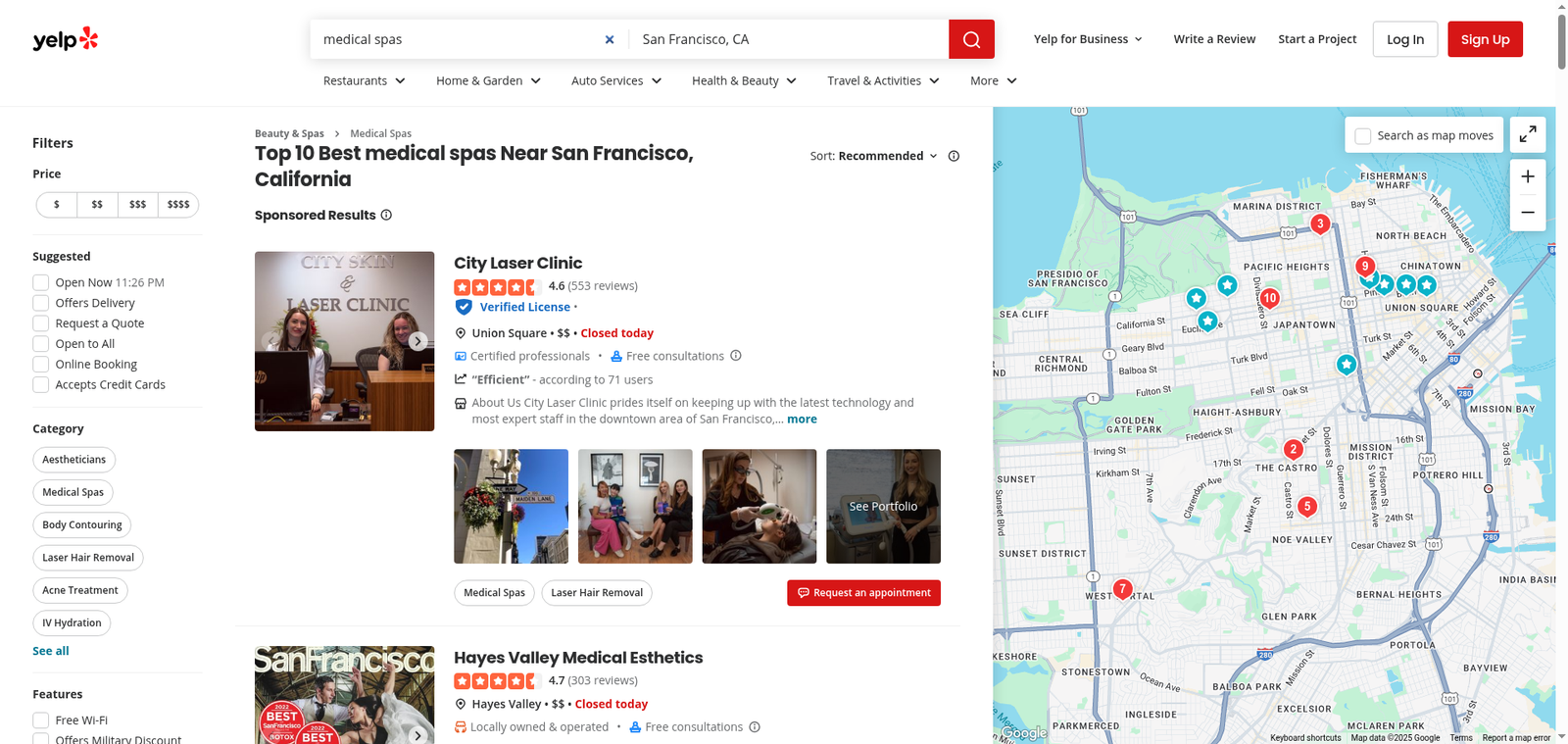Expand About Us text with more link
The height and width of the screenshot is (744, 1568).
(x=802, y=419)
